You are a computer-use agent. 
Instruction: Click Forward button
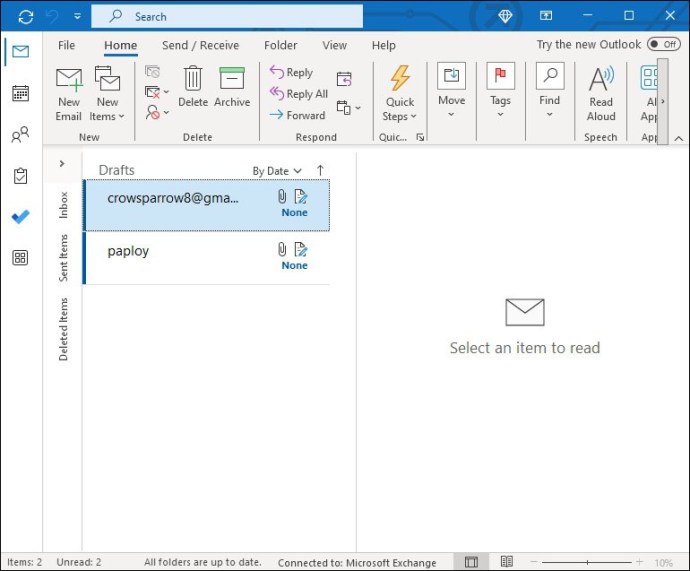coord(297,115)
